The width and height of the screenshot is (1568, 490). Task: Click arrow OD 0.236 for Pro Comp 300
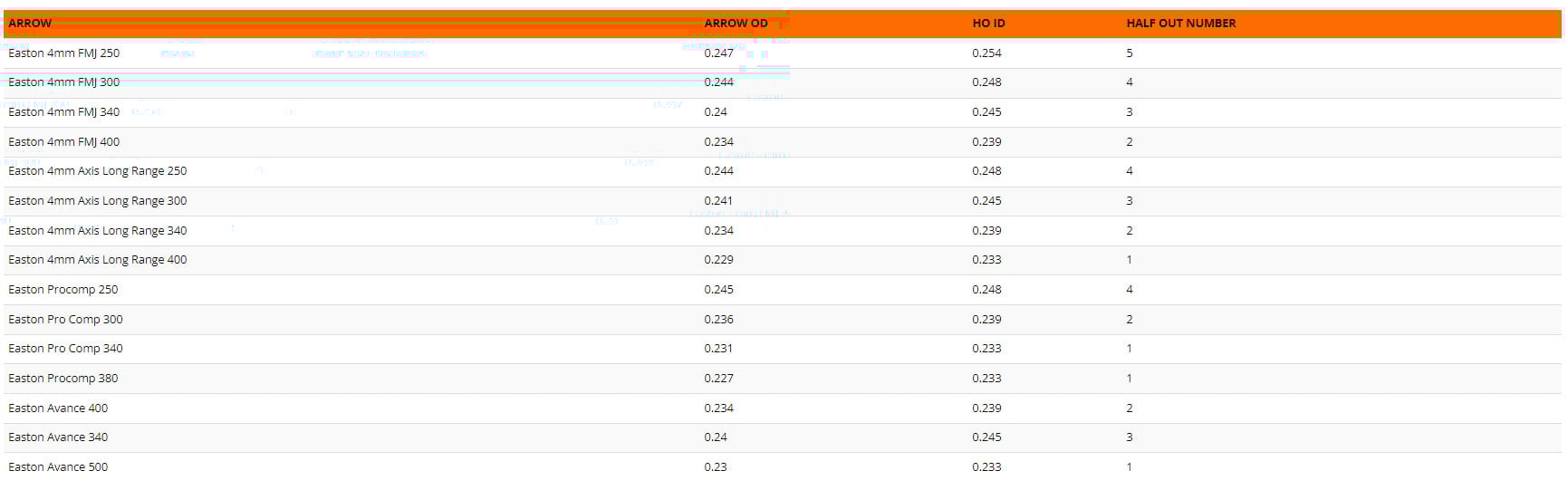pyautogui.click(x=718, y=320)
